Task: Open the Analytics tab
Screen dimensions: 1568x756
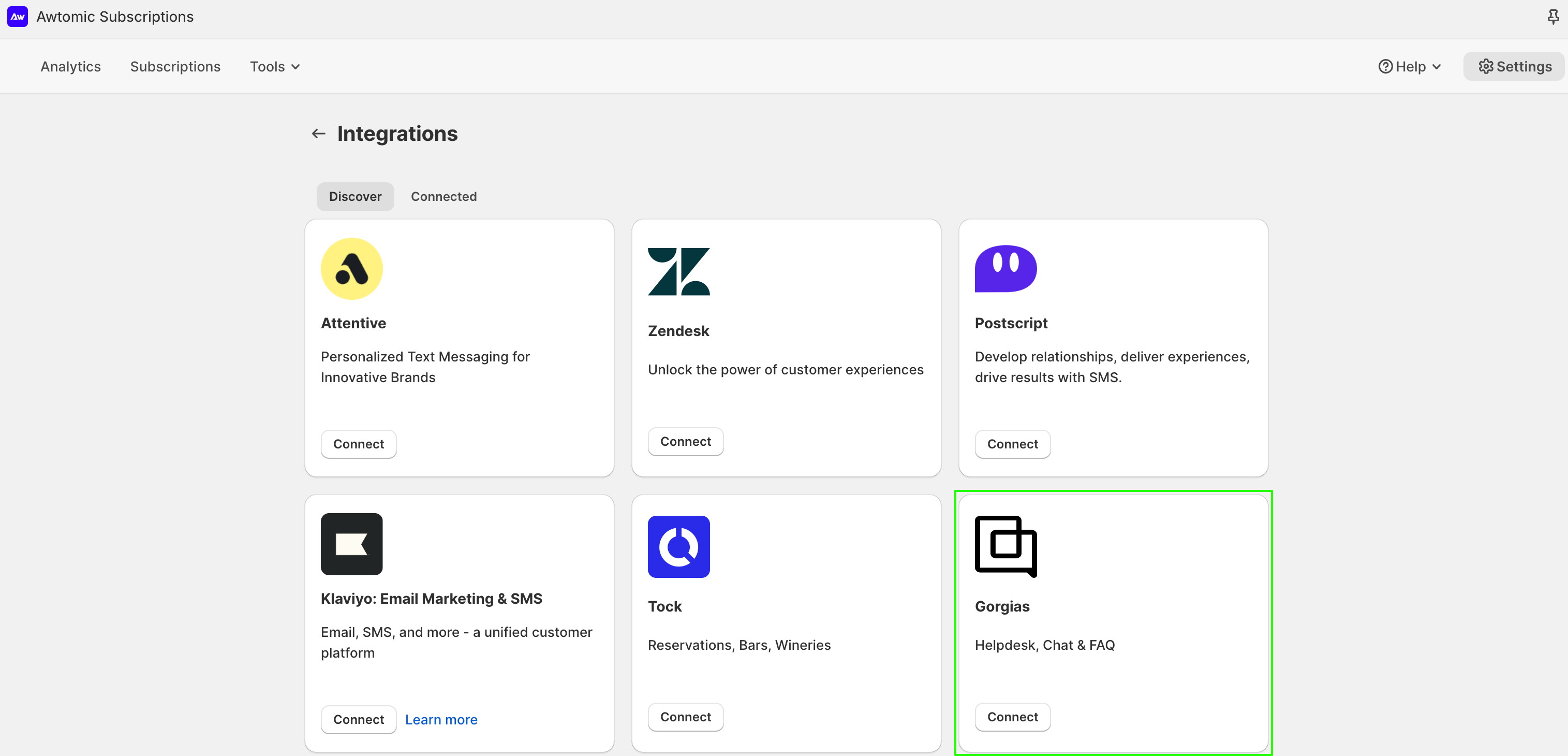Action: pyautogui.click(x=70, y=66)
